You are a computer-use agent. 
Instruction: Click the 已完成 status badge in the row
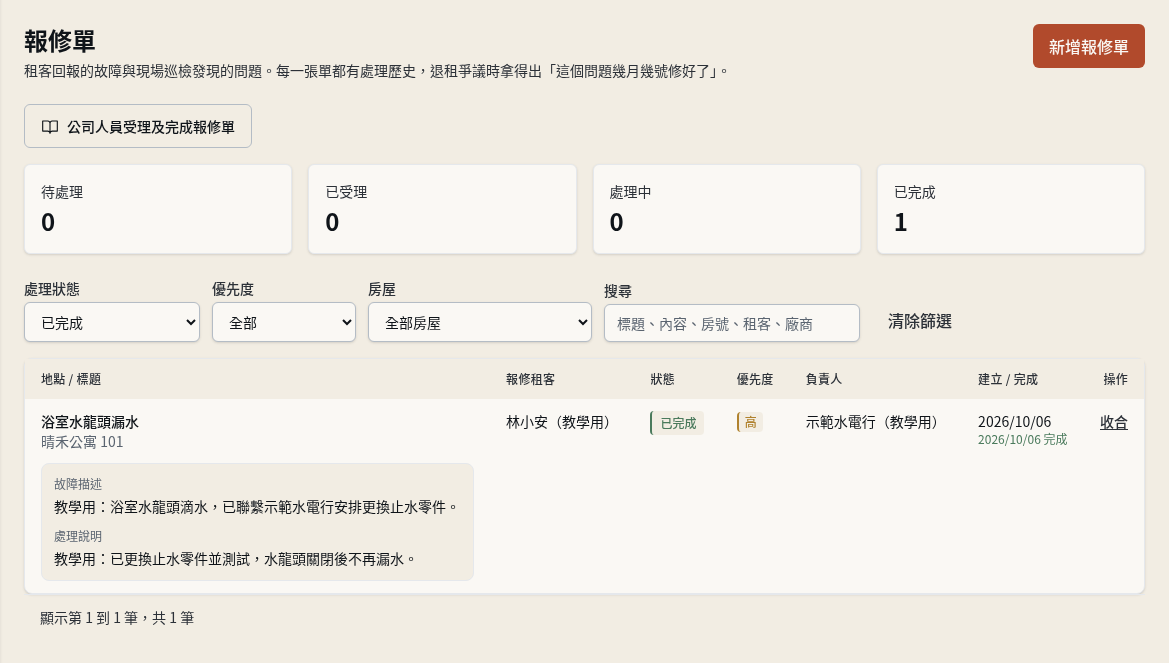pos(677,423)
